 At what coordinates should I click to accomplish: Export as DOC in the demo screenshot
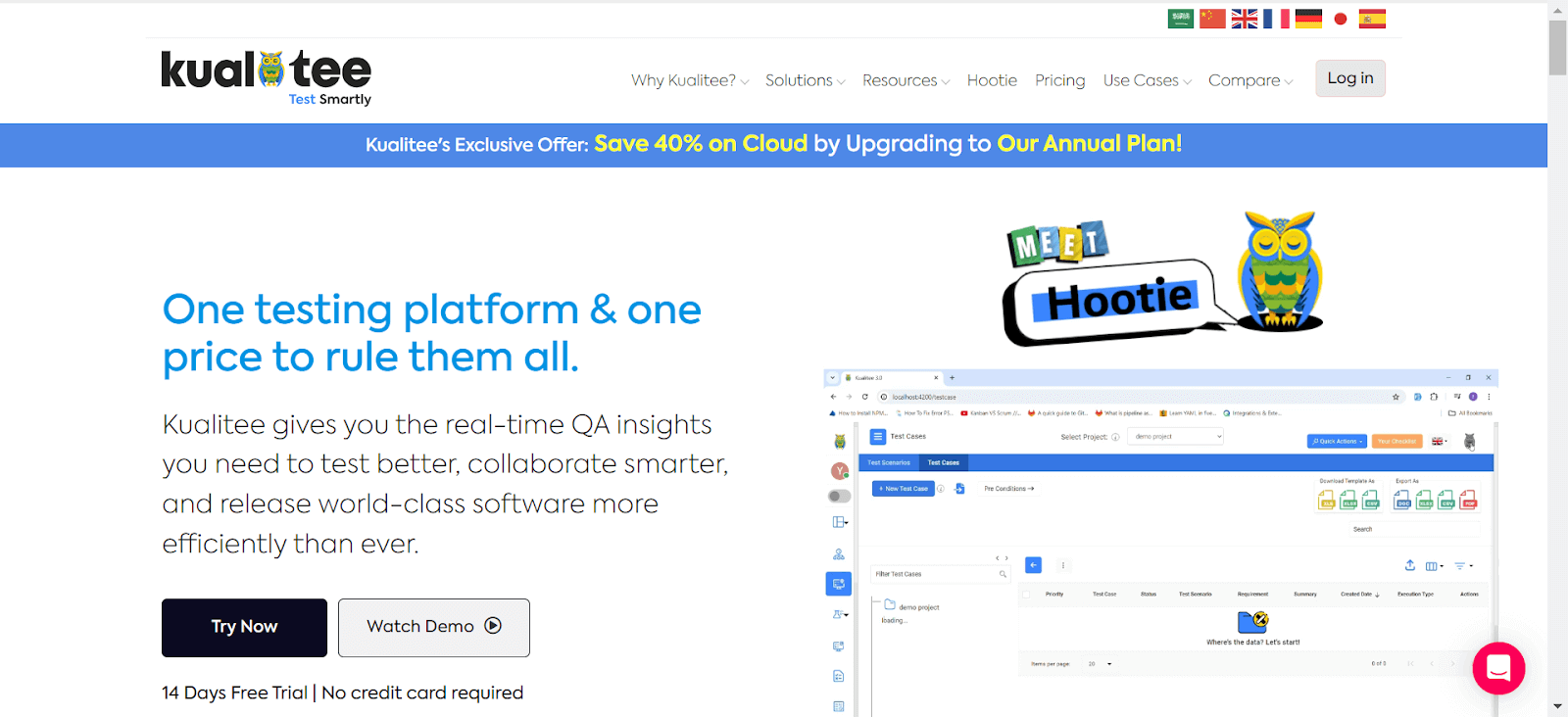tap(1402, 500)
